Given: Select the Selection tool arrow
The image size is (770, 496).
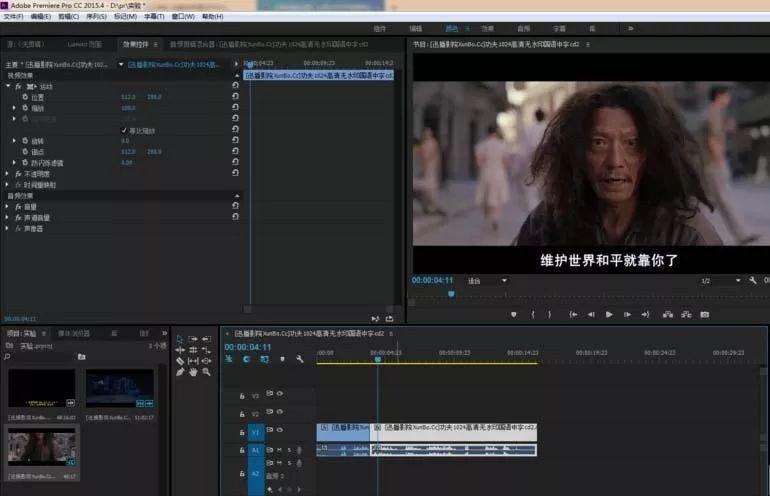Looking at the screenshot, I should tap(180, 339).
